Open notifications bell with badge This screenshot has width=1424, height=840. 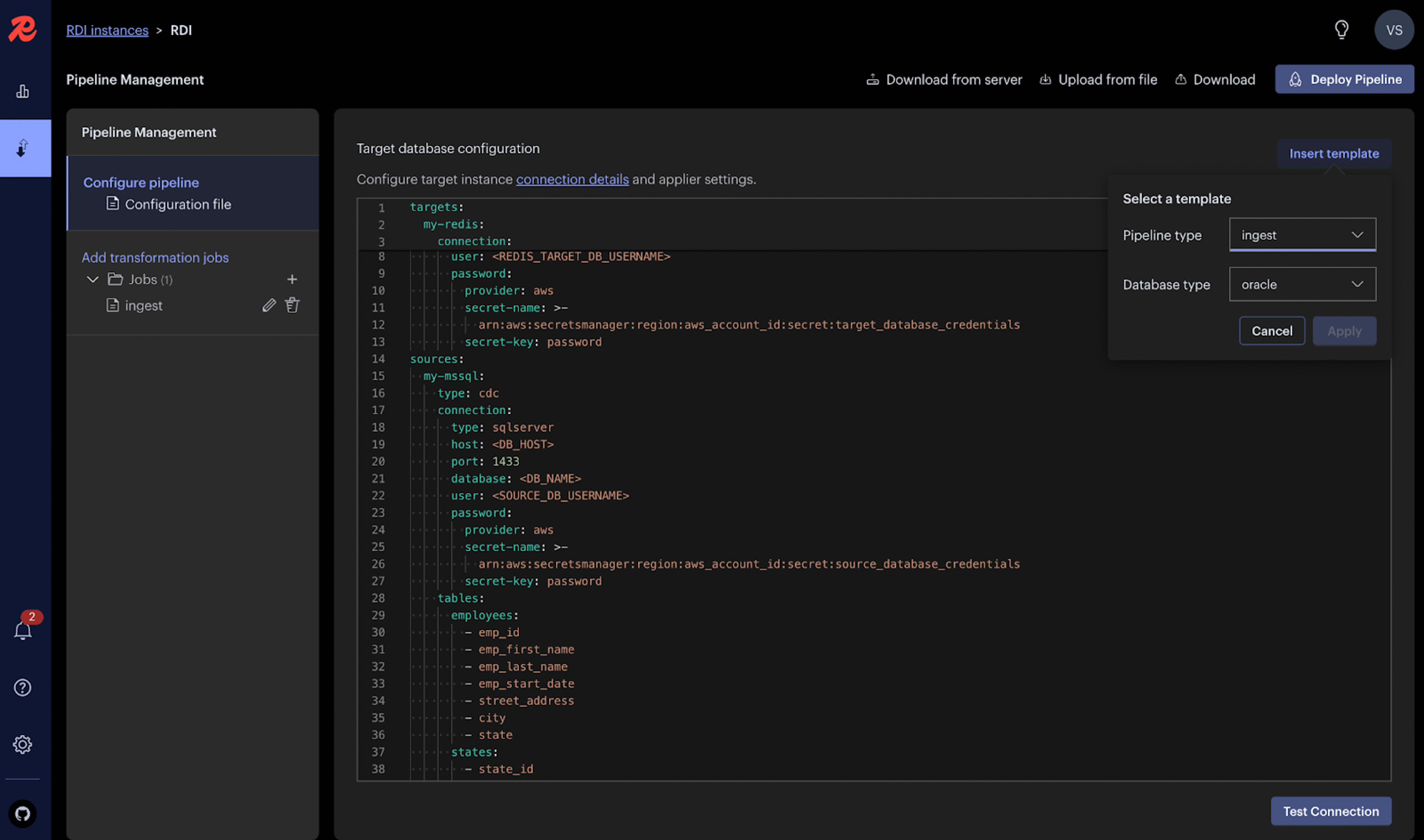click(23, 631)
